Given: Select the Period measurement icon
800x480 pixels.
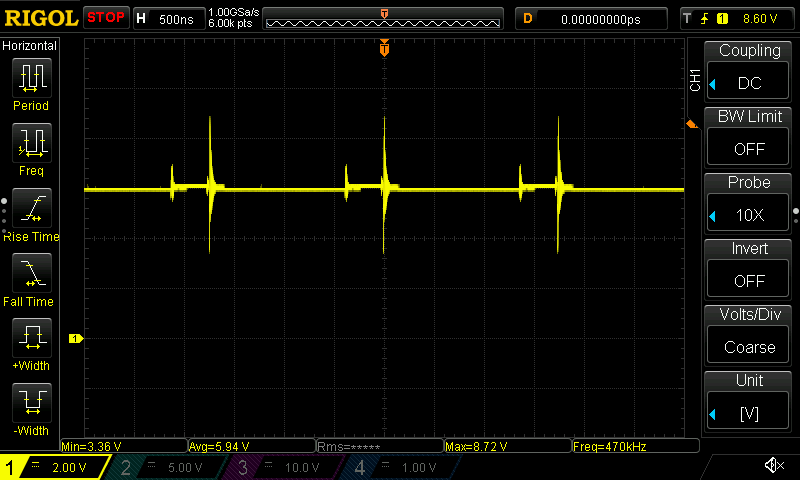Looking at the screenshot, I should [x=32, y=78].
